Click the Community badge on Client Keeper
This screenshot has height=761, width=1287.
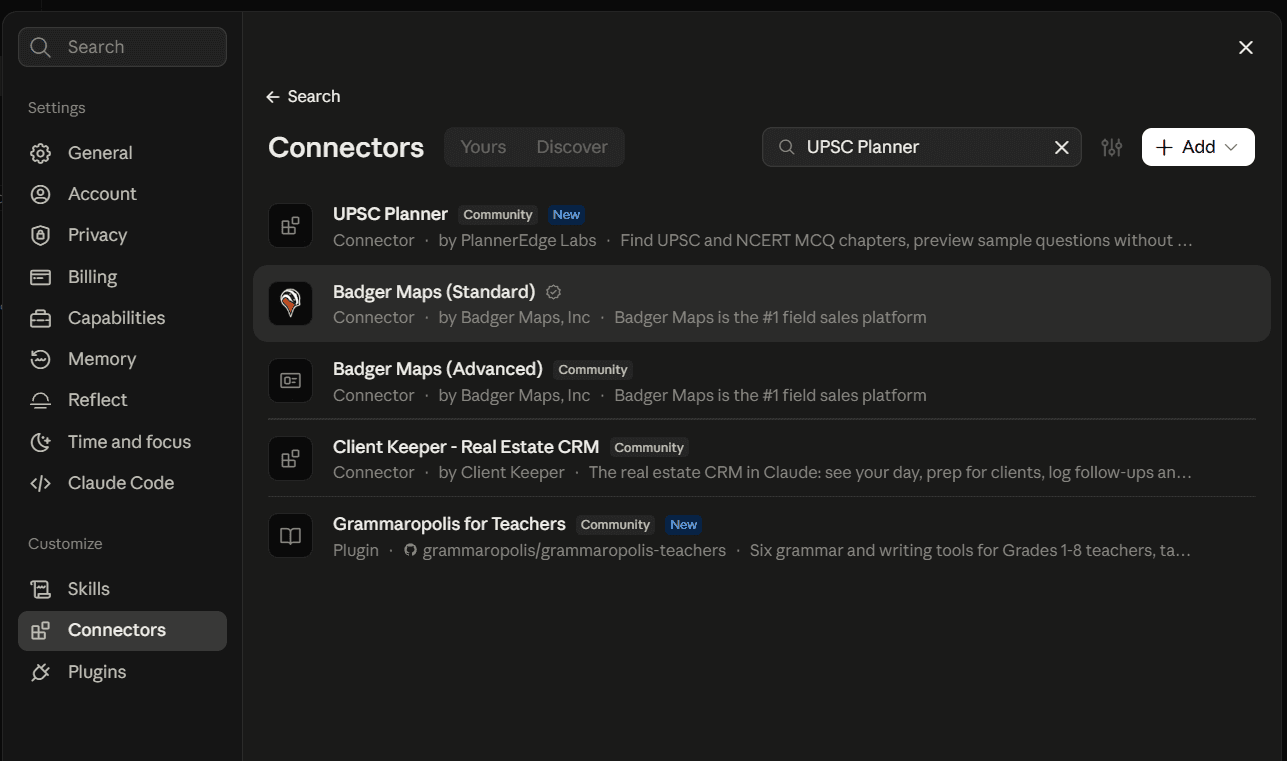649,448
